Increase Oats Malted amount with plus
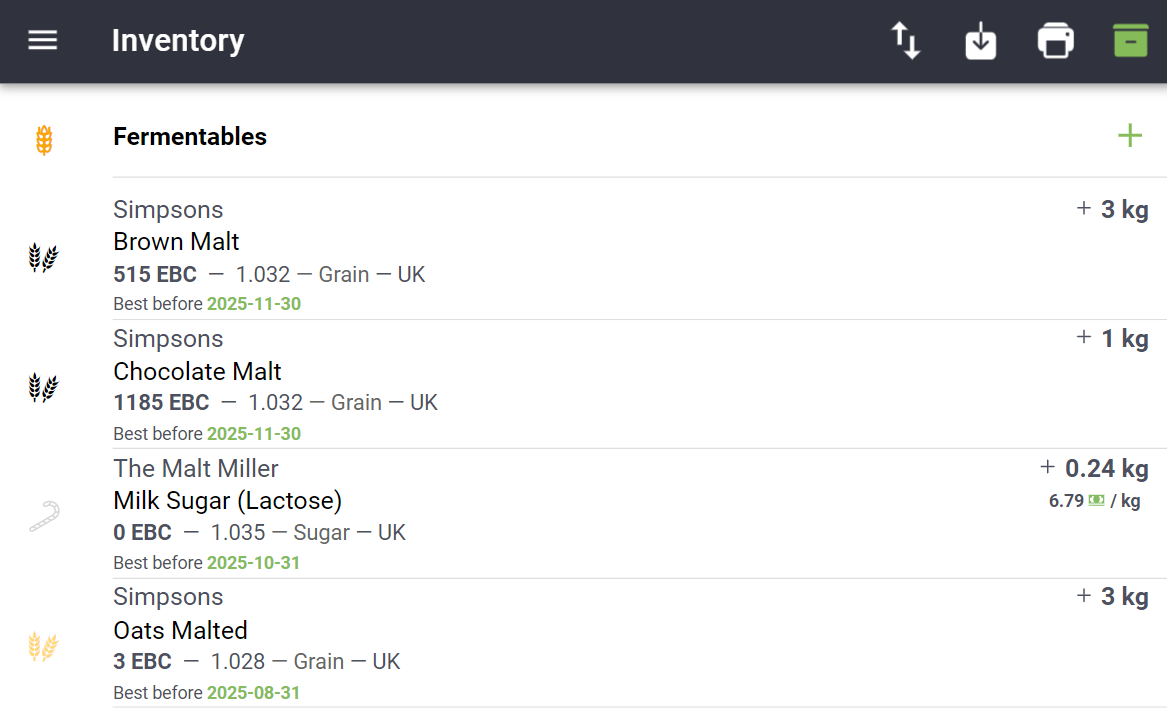1167x712 pixels. coord(1083,596)
